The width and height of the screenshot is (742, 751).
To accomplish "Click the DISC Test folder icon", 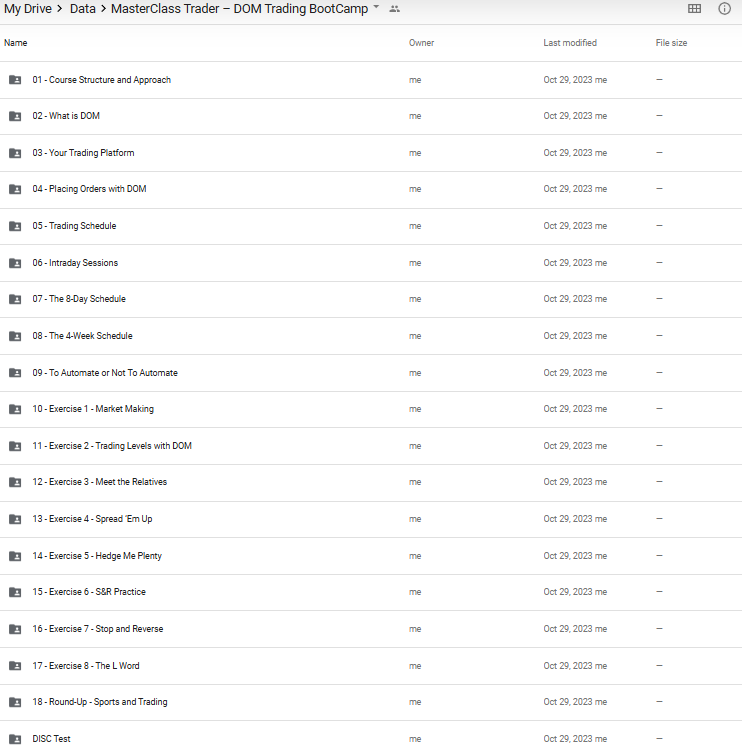I will pyautogui.click(x=15, y=739).
